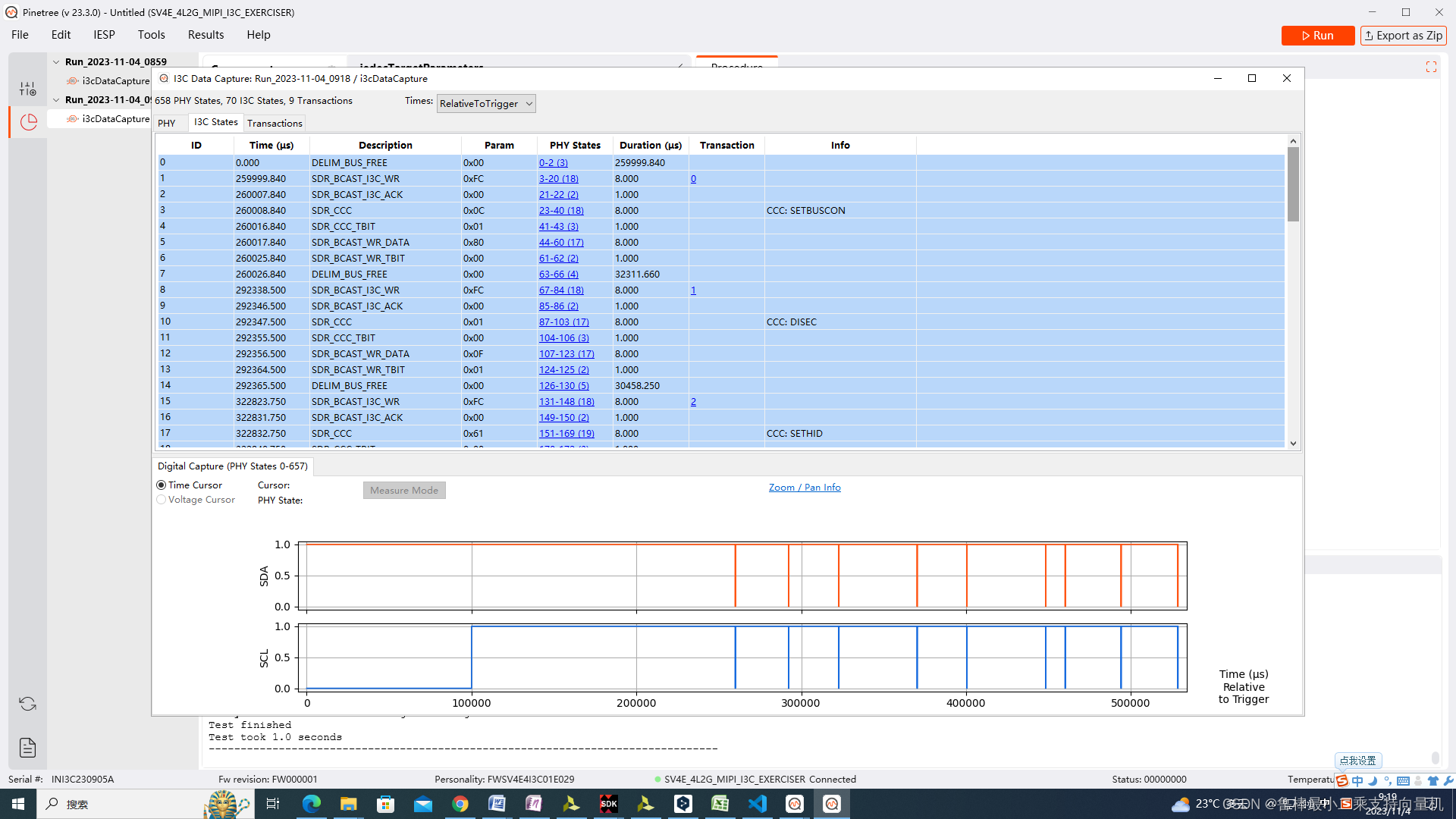
Task: Switch to the Transactions tab
Action: (275, 124)
